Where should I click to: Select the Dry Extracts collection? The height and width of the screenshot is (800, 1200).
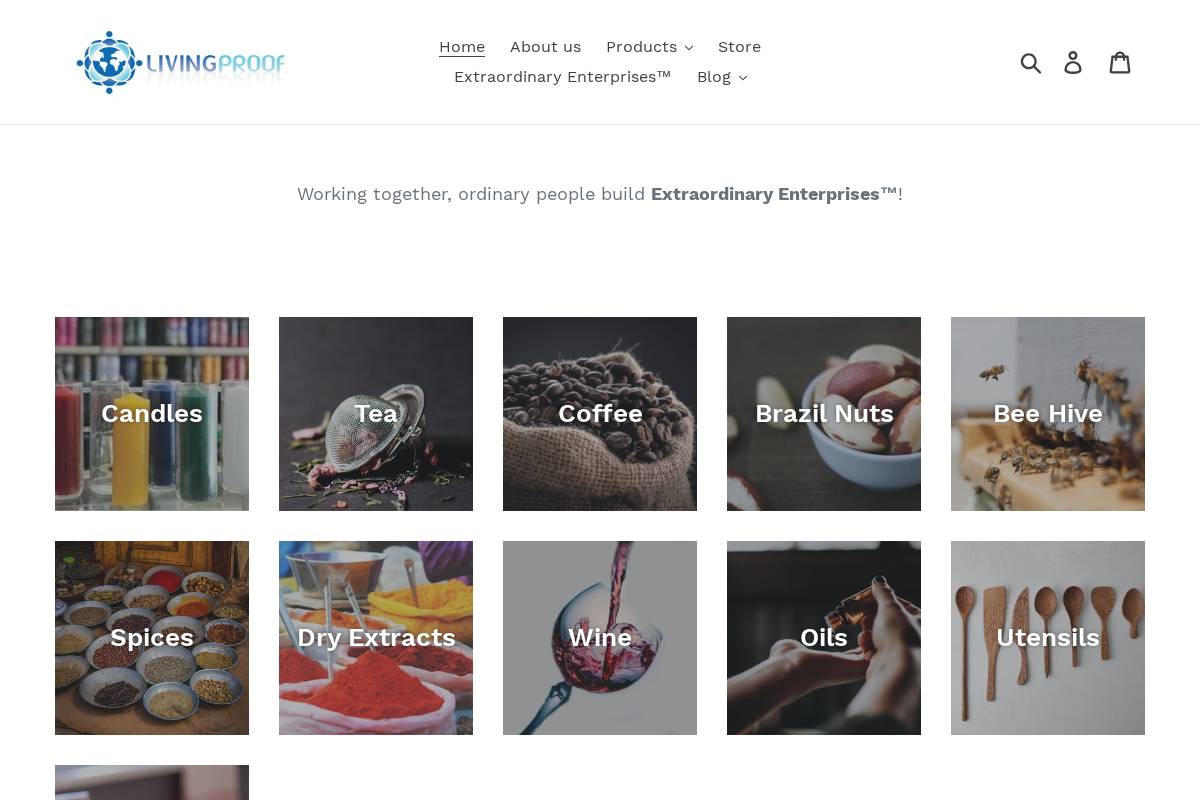coord(376,638)
